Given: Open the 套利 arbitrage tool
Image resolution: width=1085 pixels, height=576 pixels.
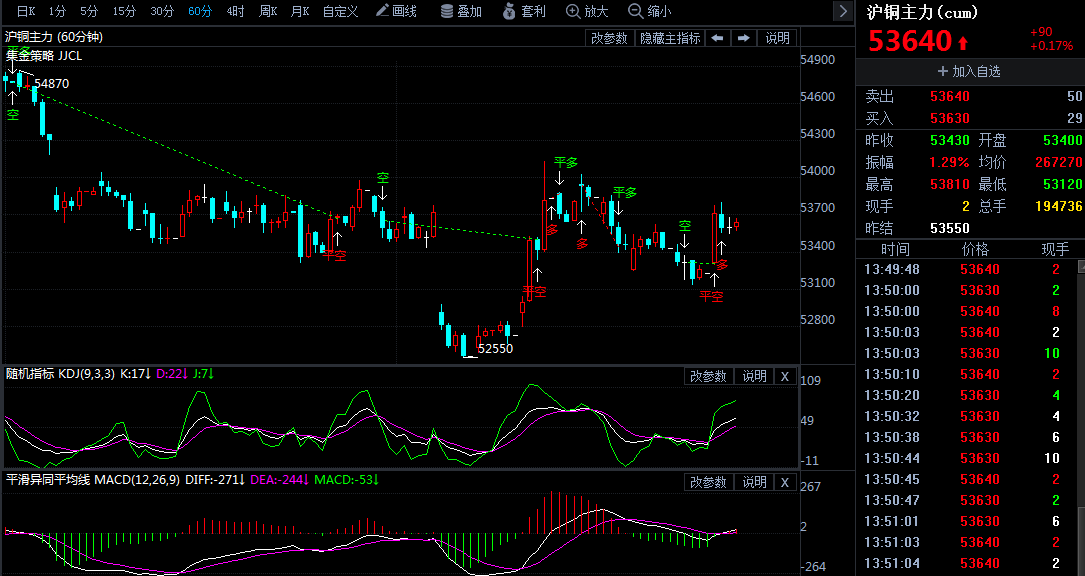Looking at the screenshot, I should (x=524, y=11).
